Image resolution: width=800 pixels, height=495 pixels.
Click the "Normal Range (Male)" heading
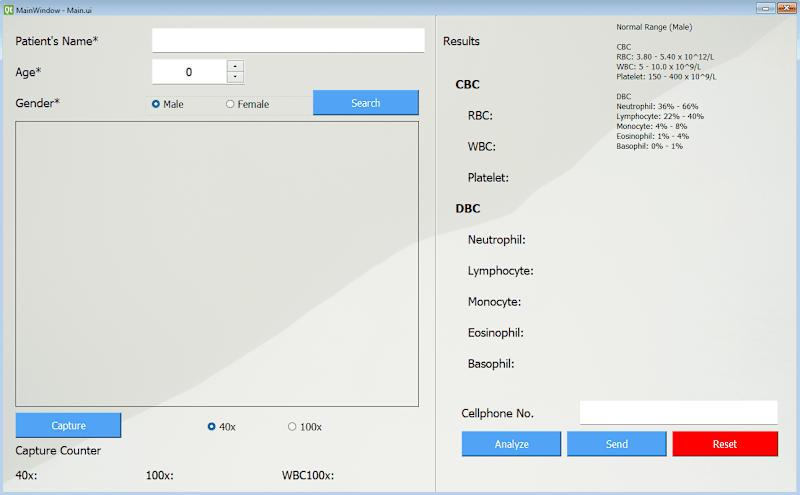(654, 27)
